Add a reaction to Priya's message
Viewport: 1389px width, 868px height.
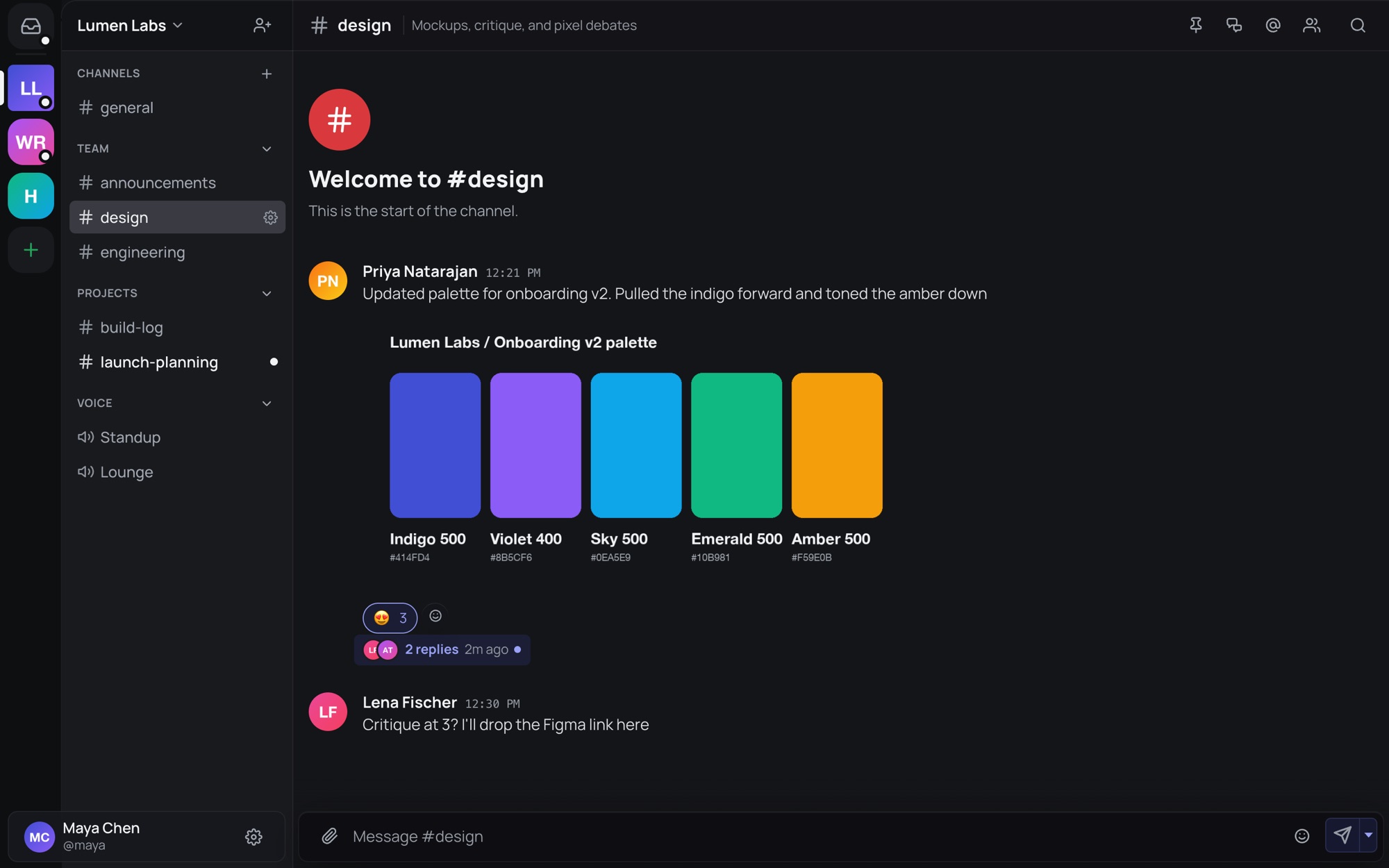(435, 616)
